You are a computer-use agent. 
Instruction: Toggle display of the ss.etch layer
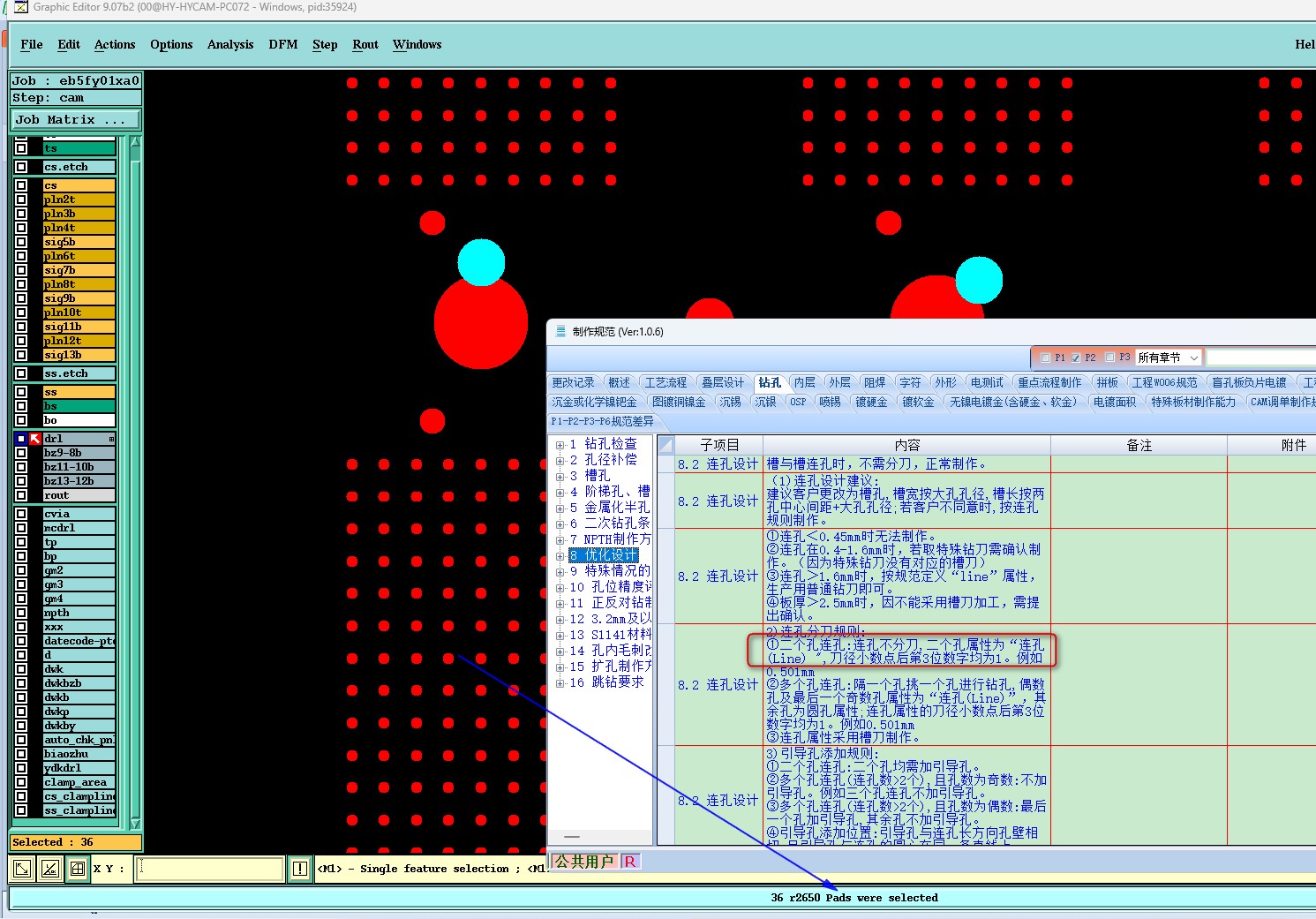click(21, 373)
